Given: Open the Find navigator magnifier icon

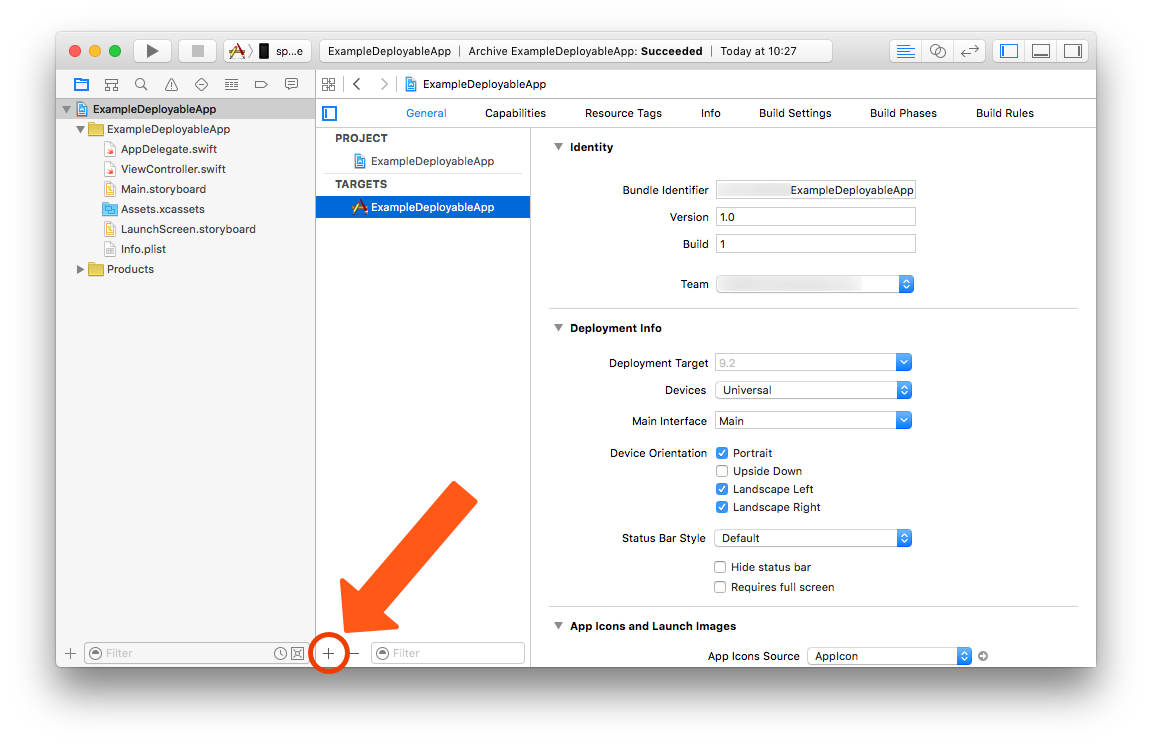Looking at the screenshot, I should coord(141,84).
